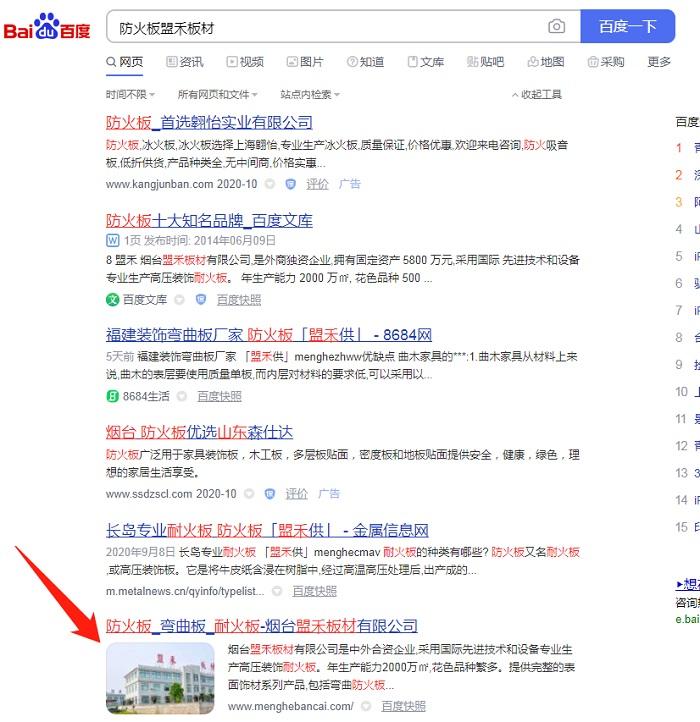Click the round arrow icon after kangjunban.com 2020-10
This screenshot has height=722, width=700.
coord(270,184)
